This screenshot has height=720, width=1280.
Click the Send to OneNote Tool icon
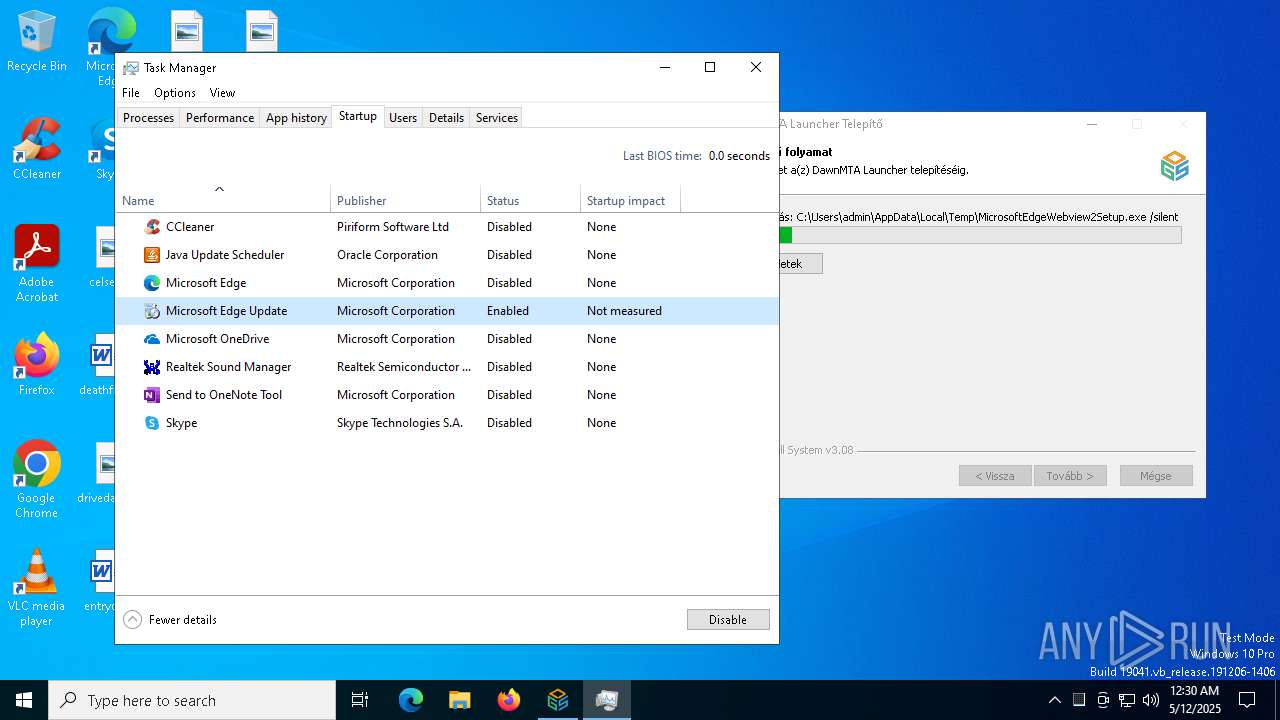click(x=152, y=395)
